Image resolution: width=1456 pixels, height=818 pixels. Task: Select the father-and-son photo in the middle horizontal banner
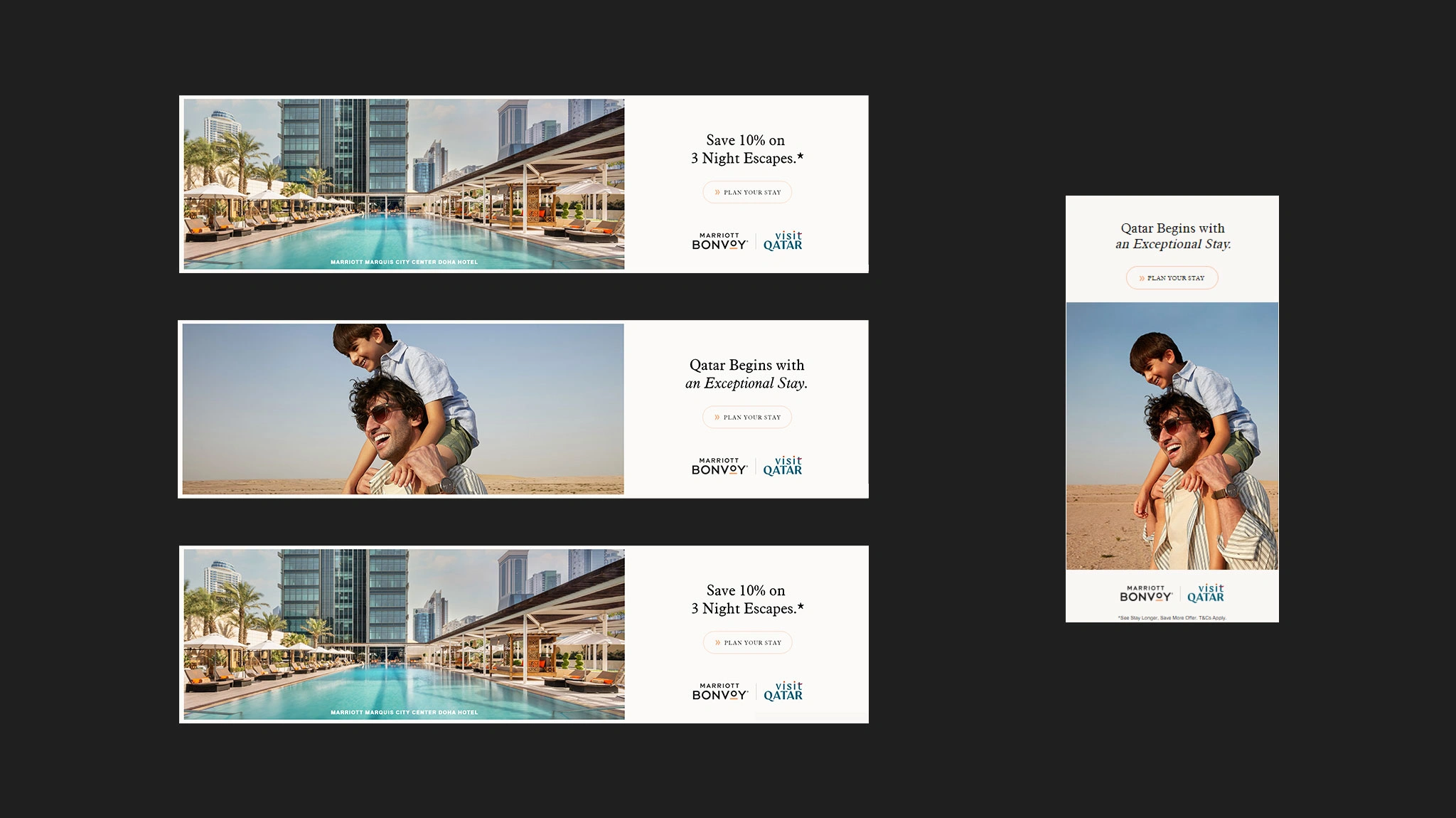point(402,409)
